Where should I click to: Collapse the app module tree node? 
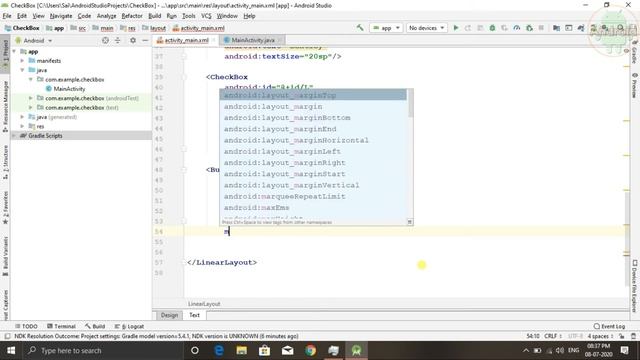(15, 51)
